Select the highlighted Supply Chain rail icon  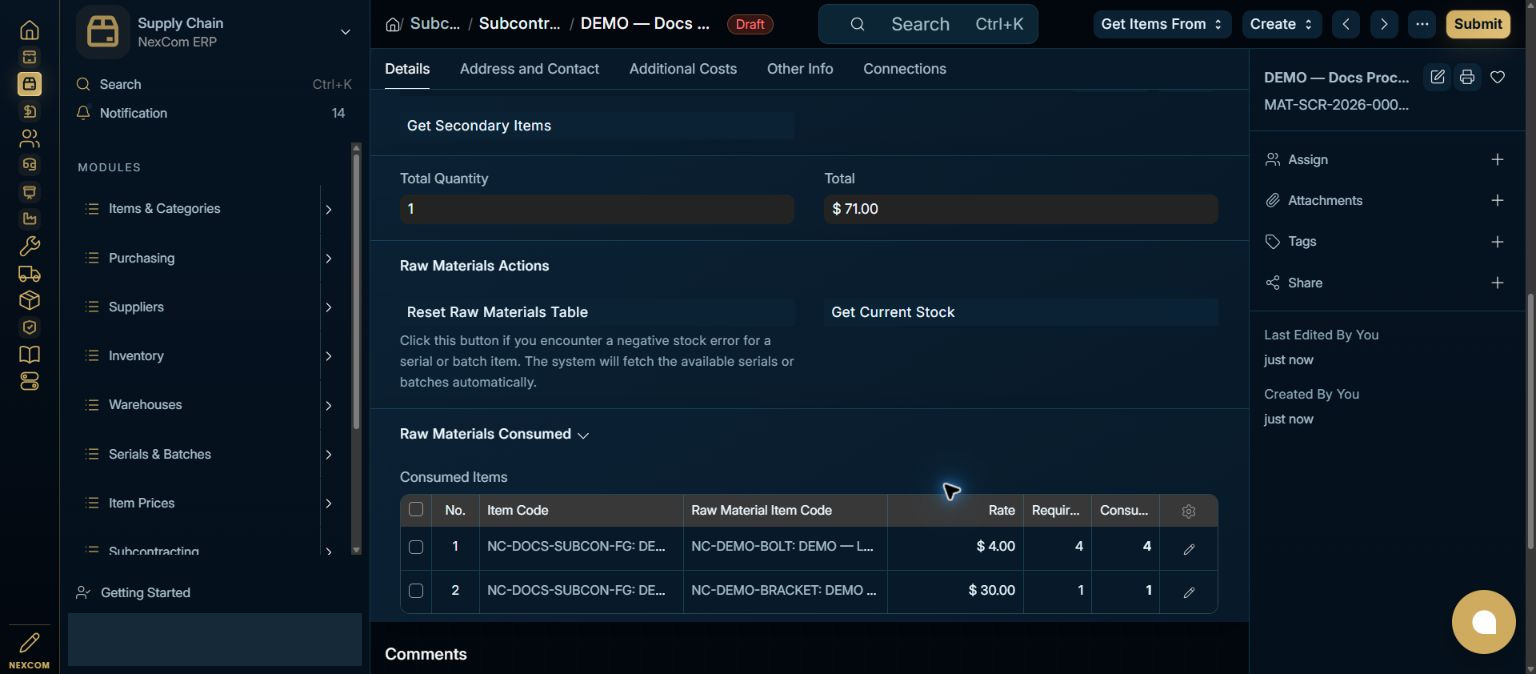tap(29, 84)
